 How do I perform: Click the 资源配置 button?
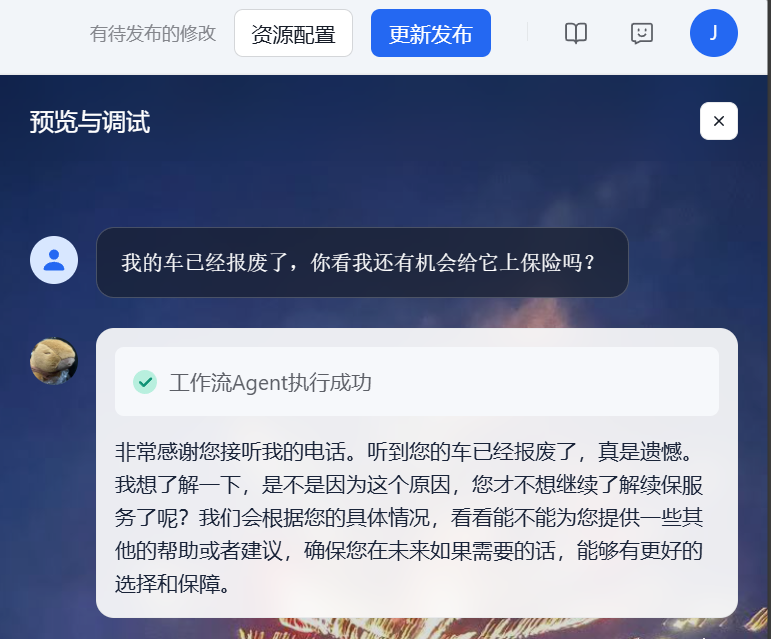(293, 33)
